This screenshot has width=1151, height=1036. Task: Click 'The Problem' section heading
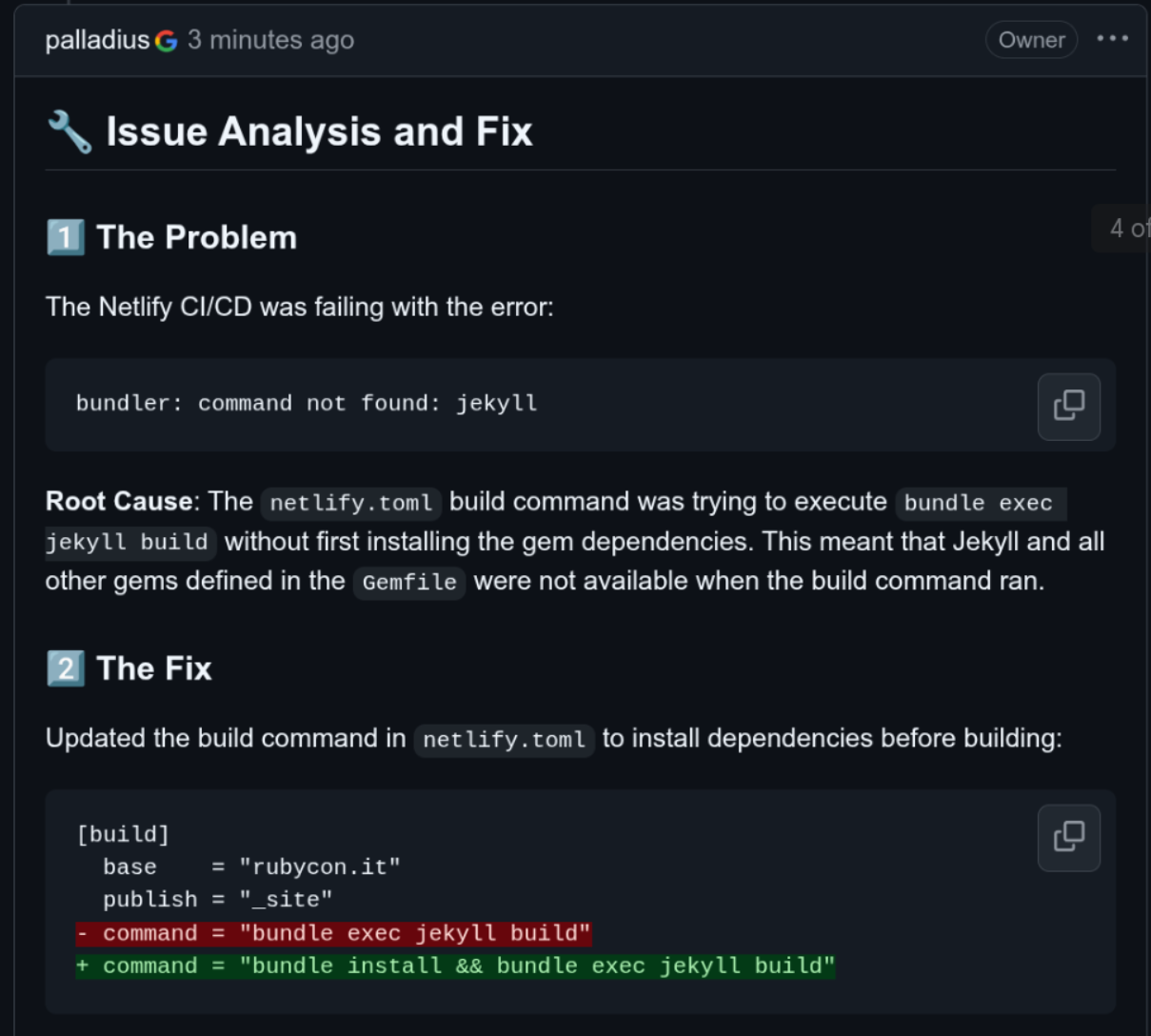(x=197, y=237)
